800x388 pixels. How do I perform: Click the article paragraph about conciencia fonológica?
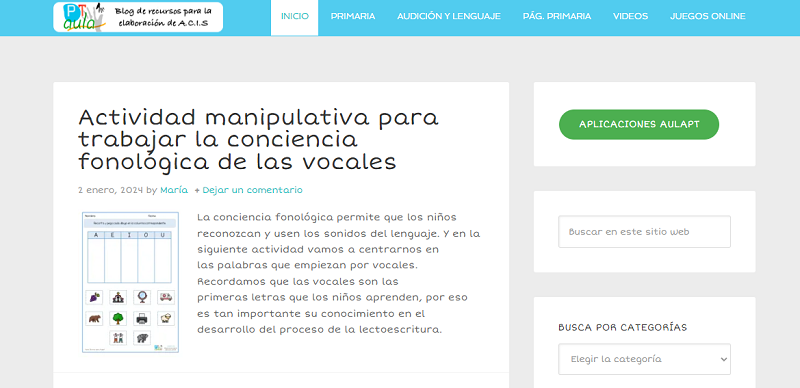click(x=339, y=274)
